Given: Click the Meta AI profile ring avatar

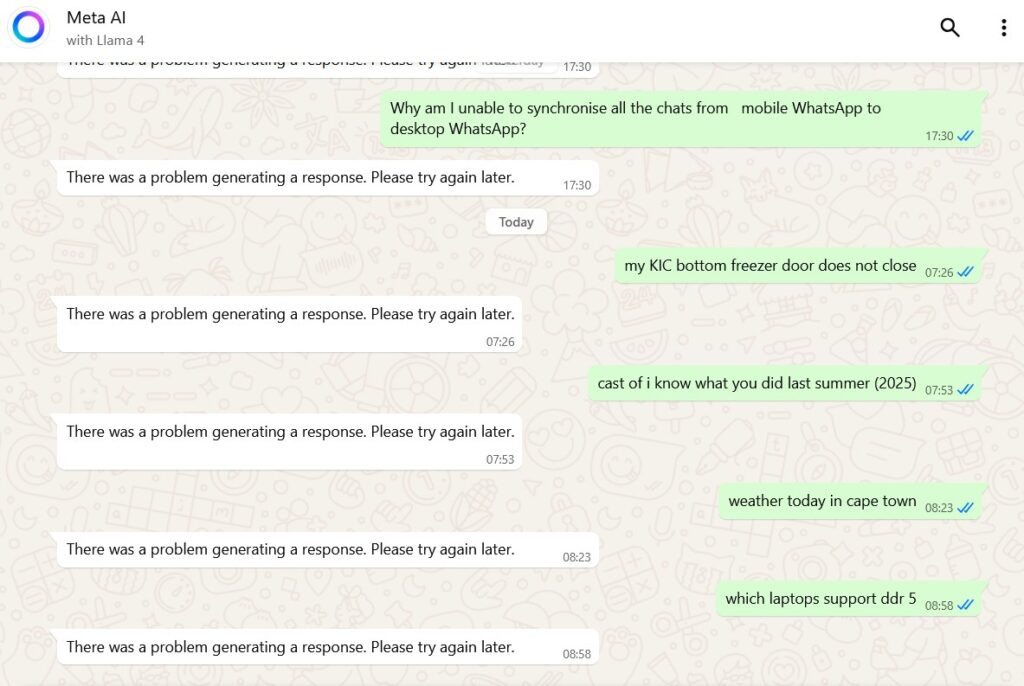Looking at the screenshot, I should click(29, 27).
